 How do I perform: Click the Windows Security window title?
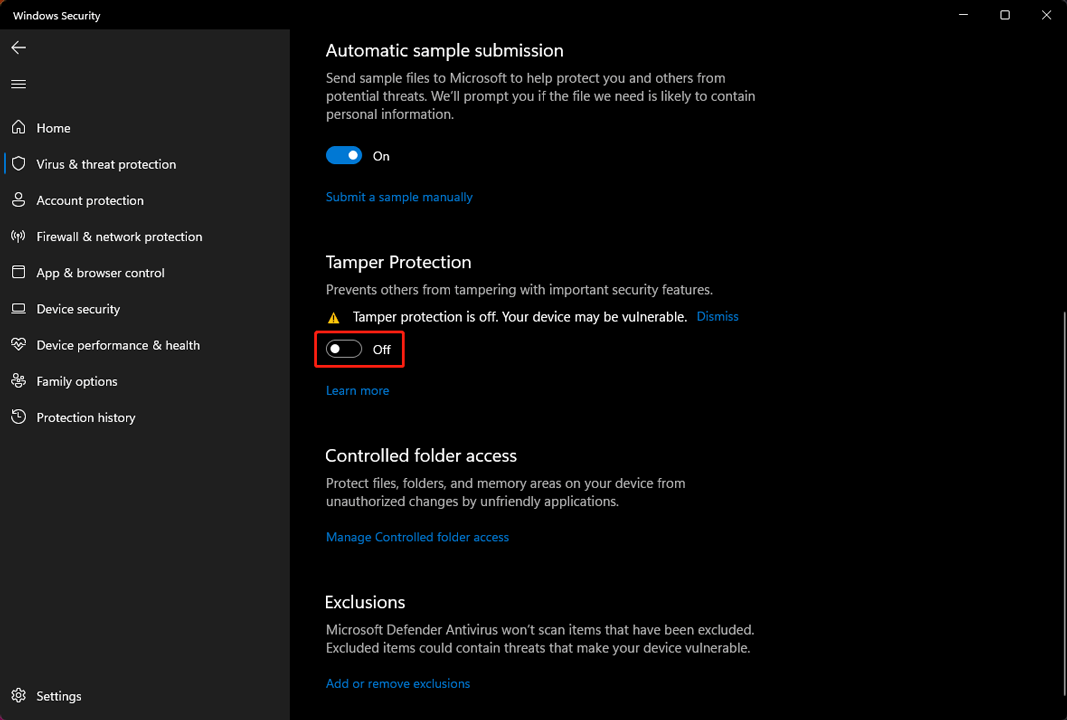(x=56, y=15)
